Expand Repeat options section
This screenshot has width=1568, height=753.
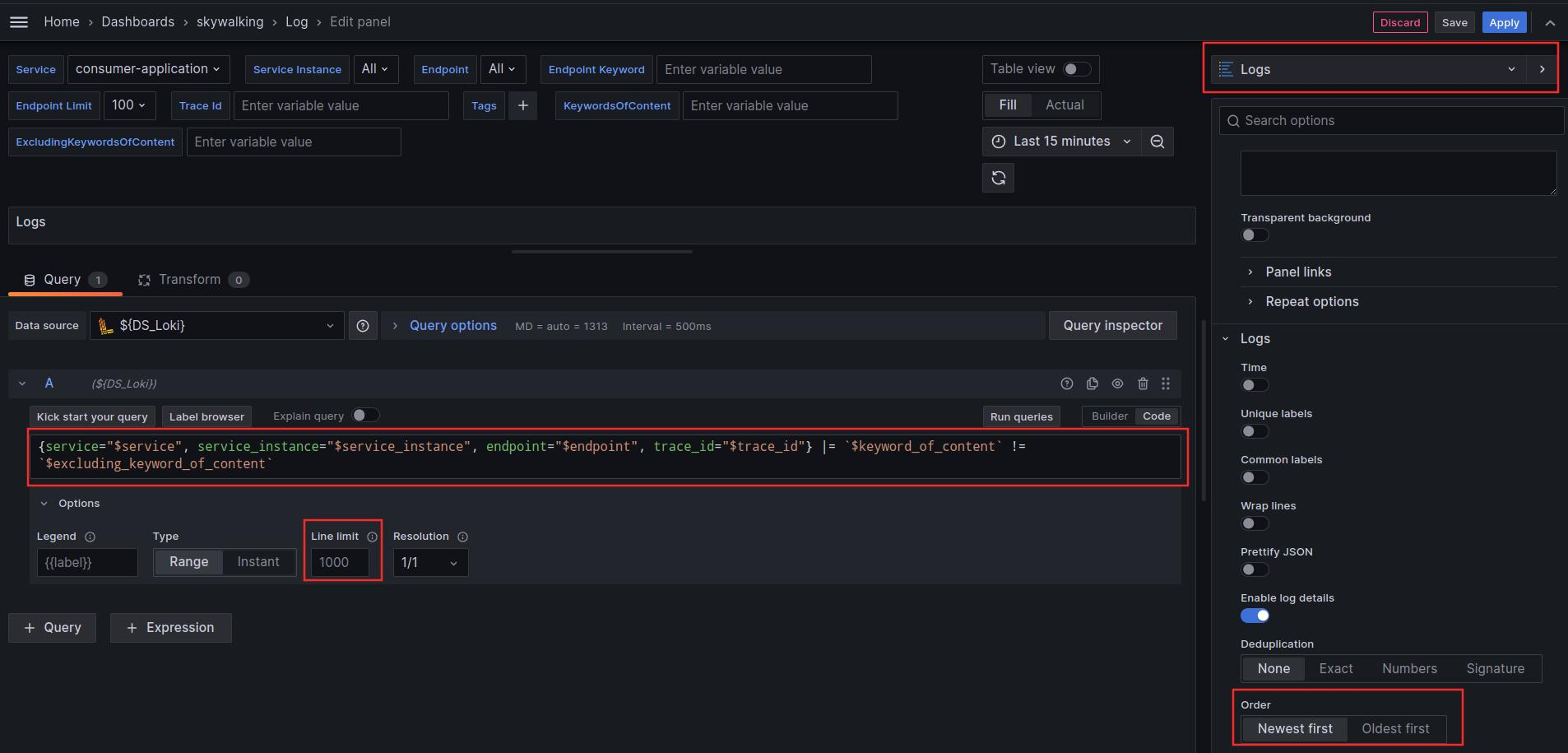point(1312,301)
